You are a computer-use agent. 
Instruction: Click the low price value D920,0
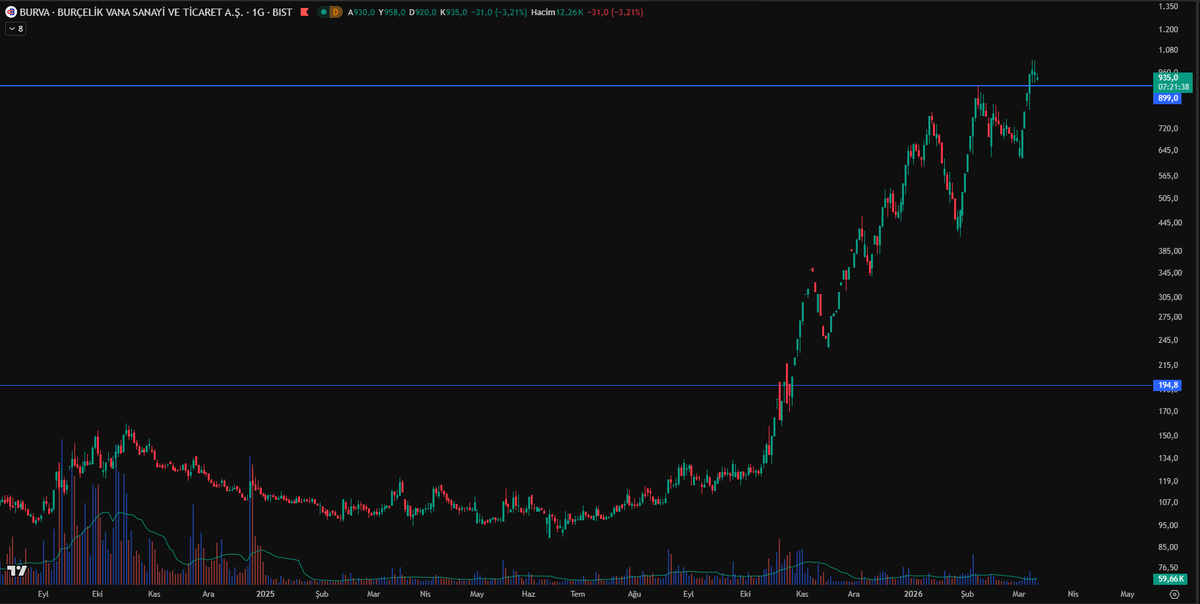[423, 12]
